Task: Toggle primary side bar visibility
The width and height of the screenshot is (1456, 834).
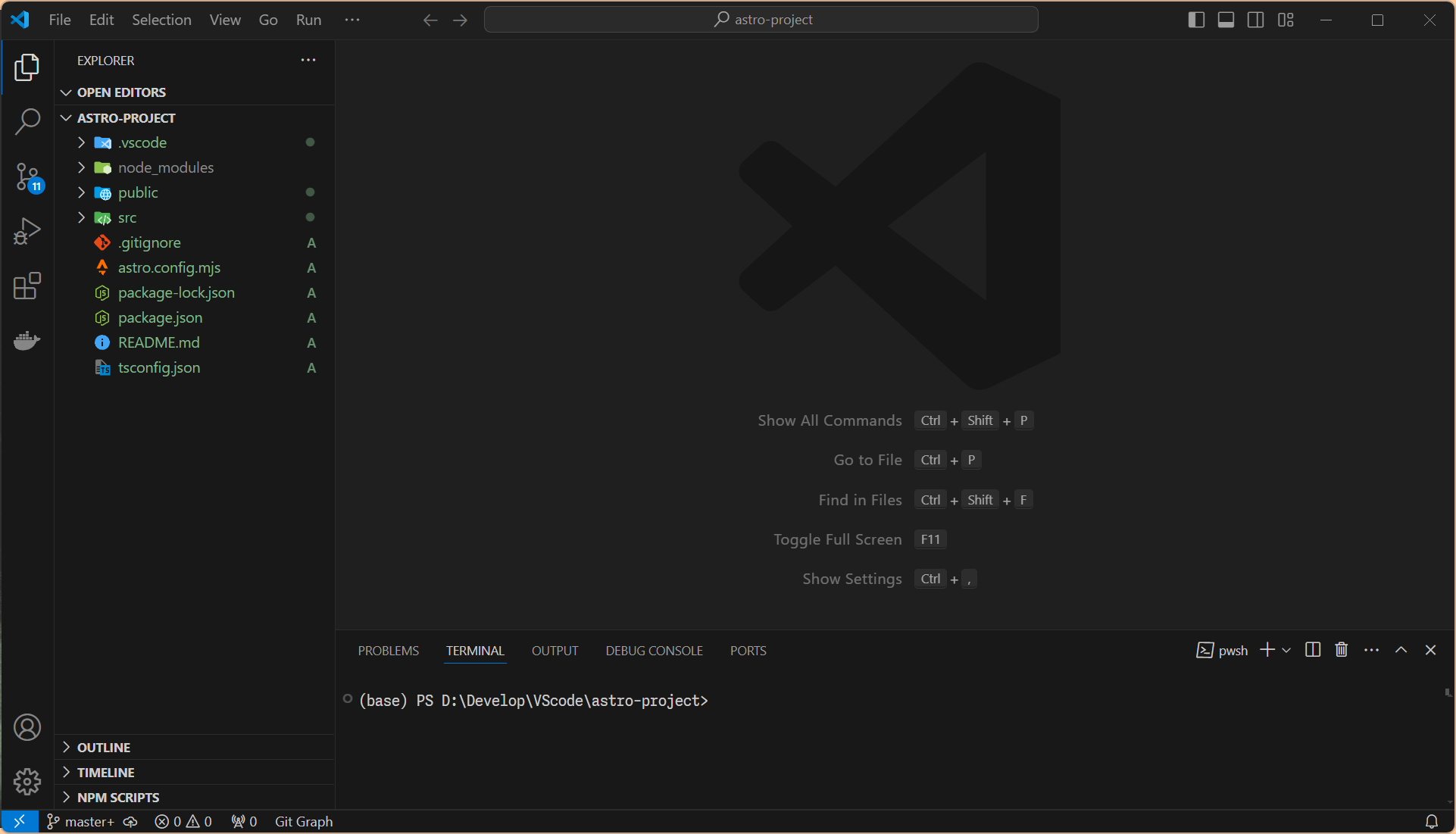Action: [x=1196, y=20]
